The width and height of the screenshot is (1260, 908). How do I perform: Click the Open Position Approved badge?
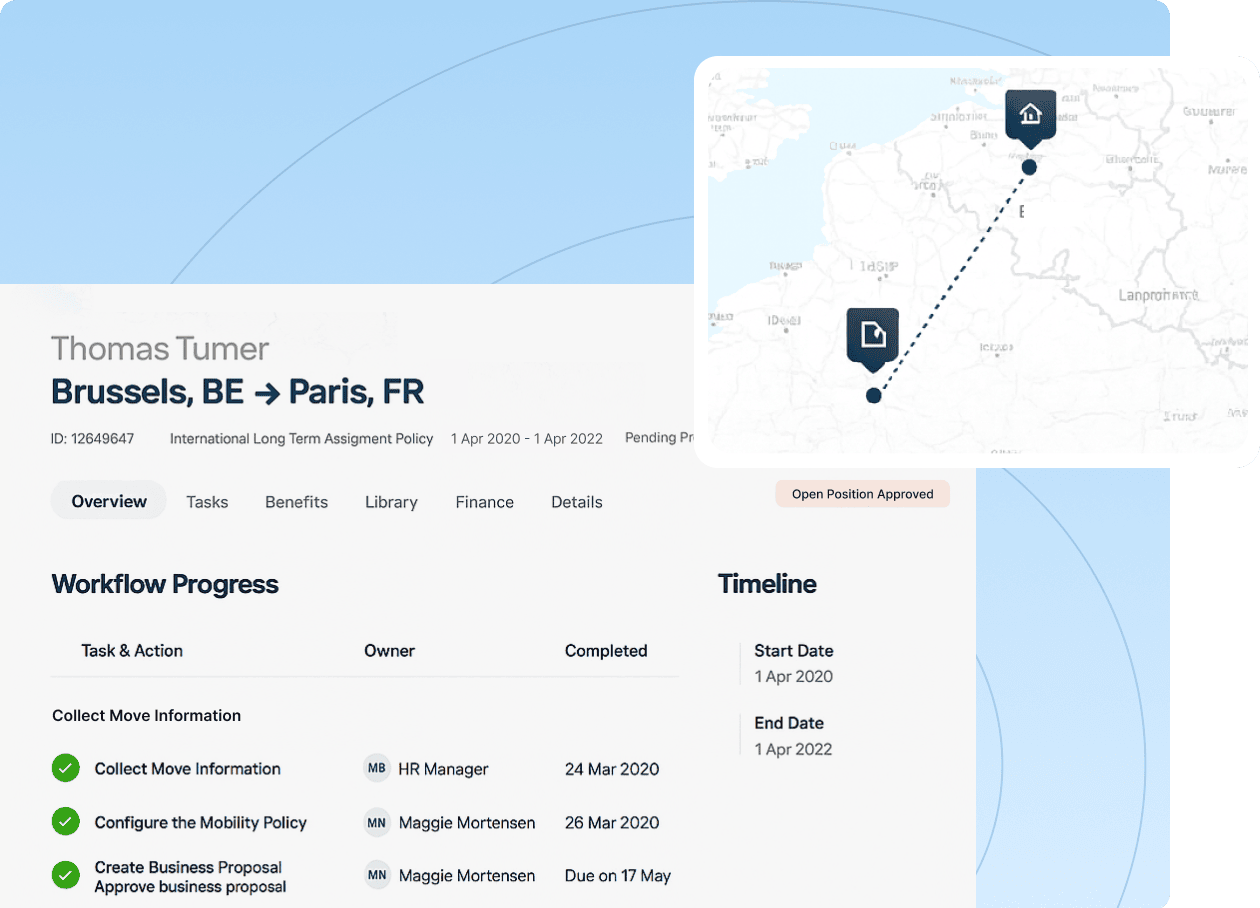tap(862, 494)
